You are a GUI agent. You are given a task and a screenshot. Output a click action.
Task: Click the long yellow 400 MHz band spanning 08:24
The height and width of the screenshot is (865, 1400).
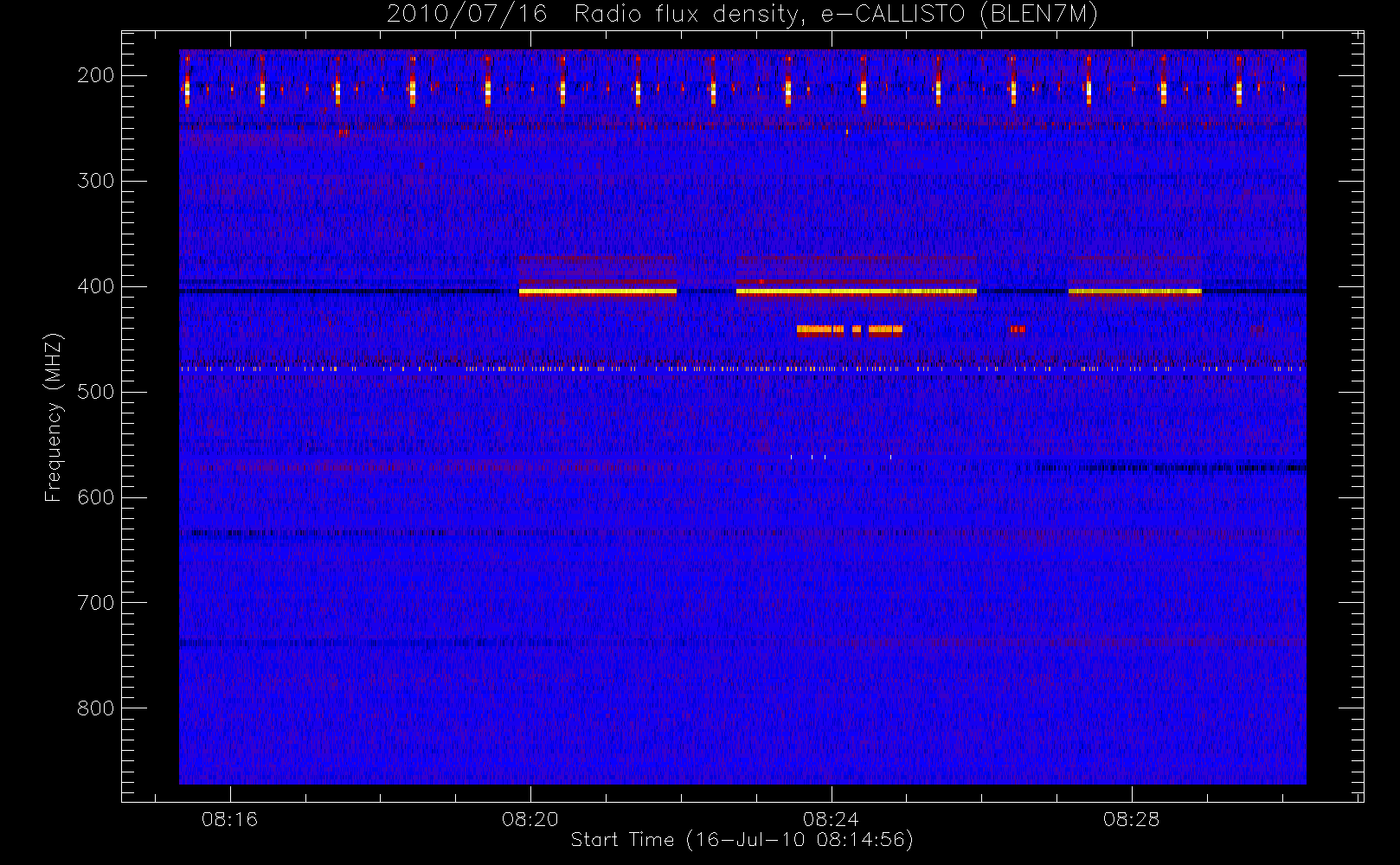click(x=857, y=292)
